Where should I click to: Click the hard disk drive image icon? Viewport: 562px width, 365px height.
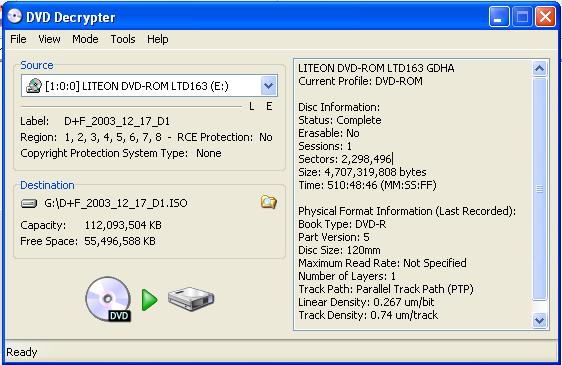[191, 299]
